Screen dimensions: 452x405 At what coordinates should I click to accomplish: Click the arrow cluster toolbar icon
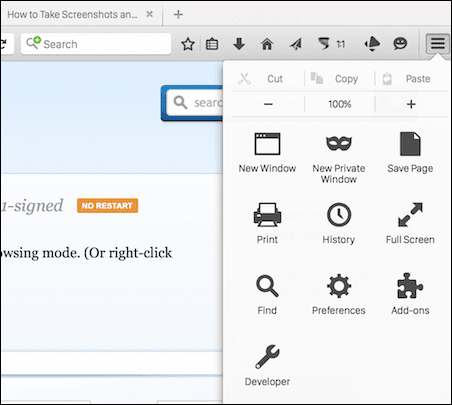(x=372, y=44)
